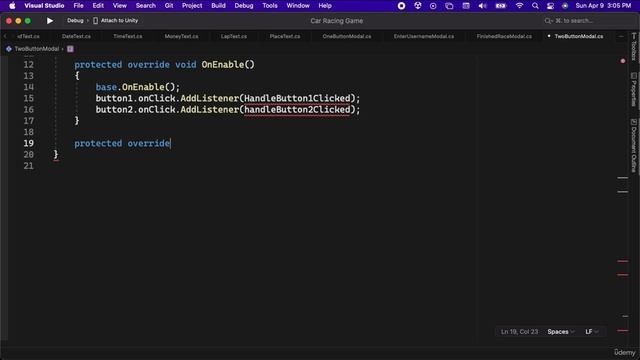Screen dimensions: 640x360
Task: Open the Help menu
Action: [x=325, y=6]
